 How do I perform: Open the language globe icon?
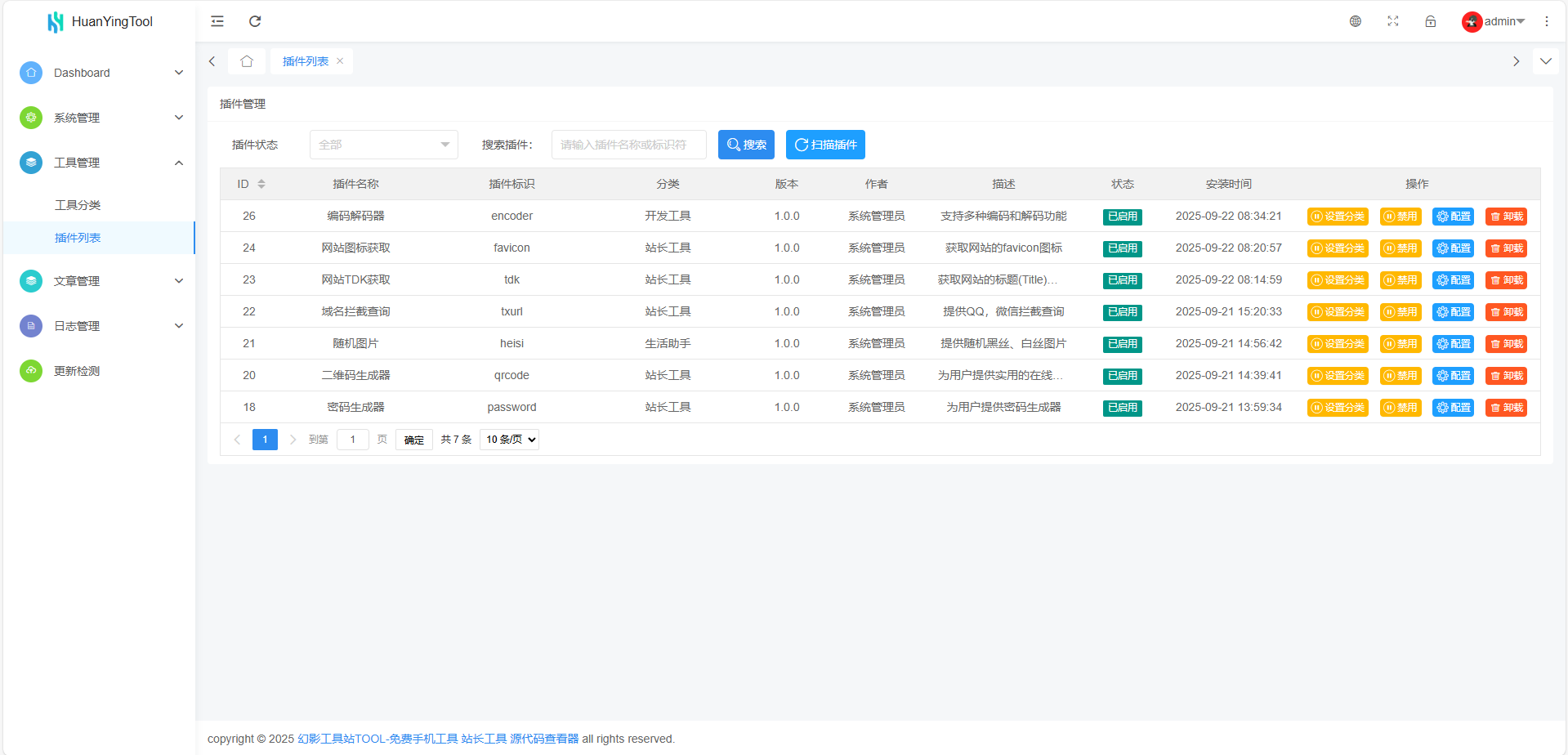pos(1355,21)
